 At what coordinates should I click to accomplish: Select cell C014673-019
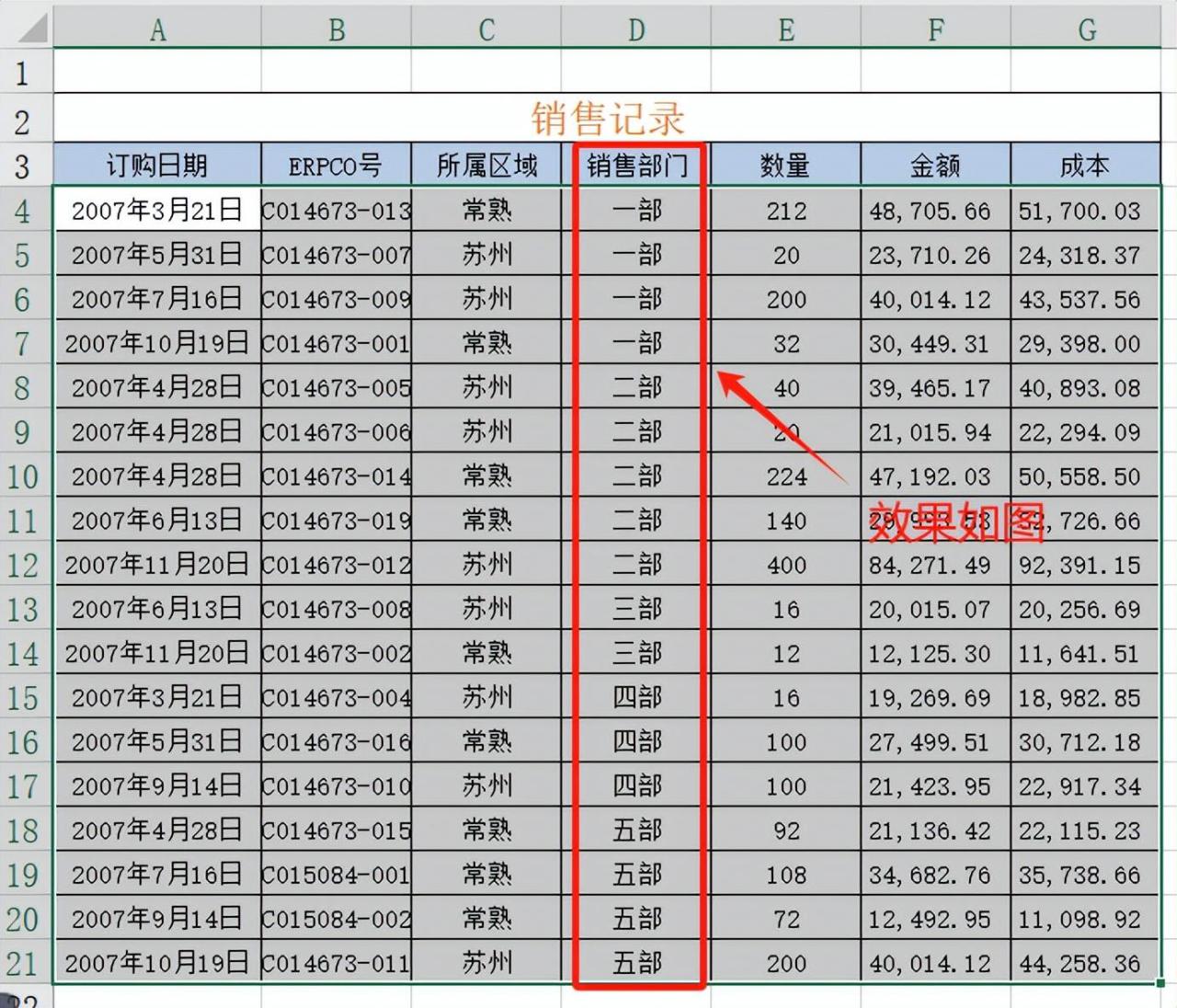click(x=337, y=520)
